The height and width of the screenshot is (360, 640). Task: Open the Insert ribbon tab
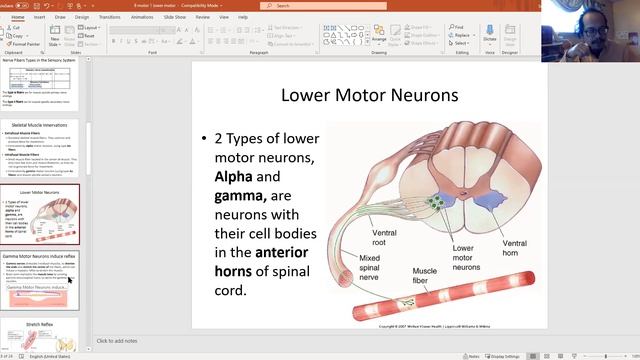pyautogui.click(x=40, y=17)
